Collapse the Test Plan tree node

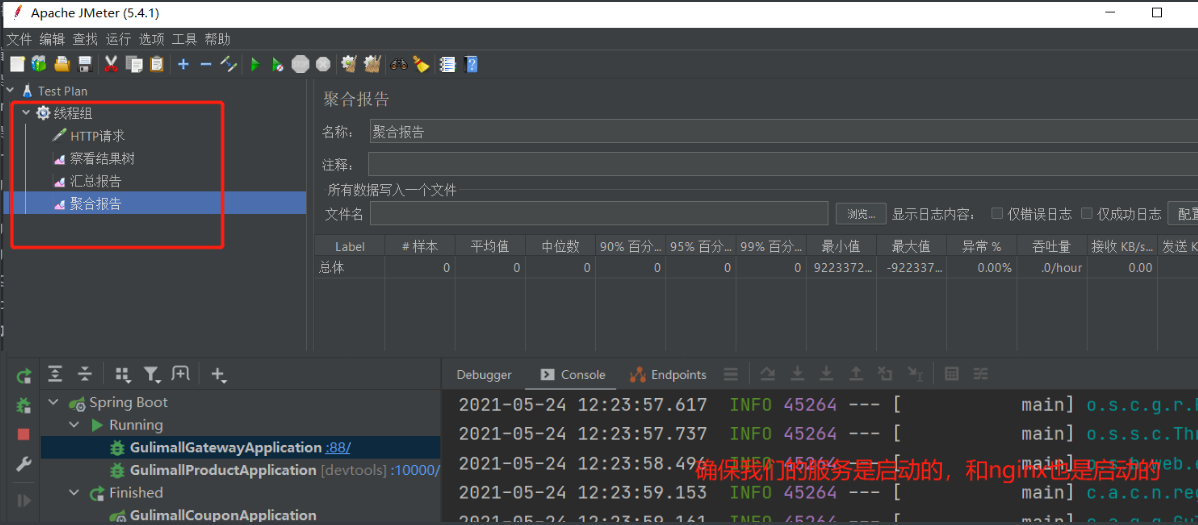tap(11, 90)
